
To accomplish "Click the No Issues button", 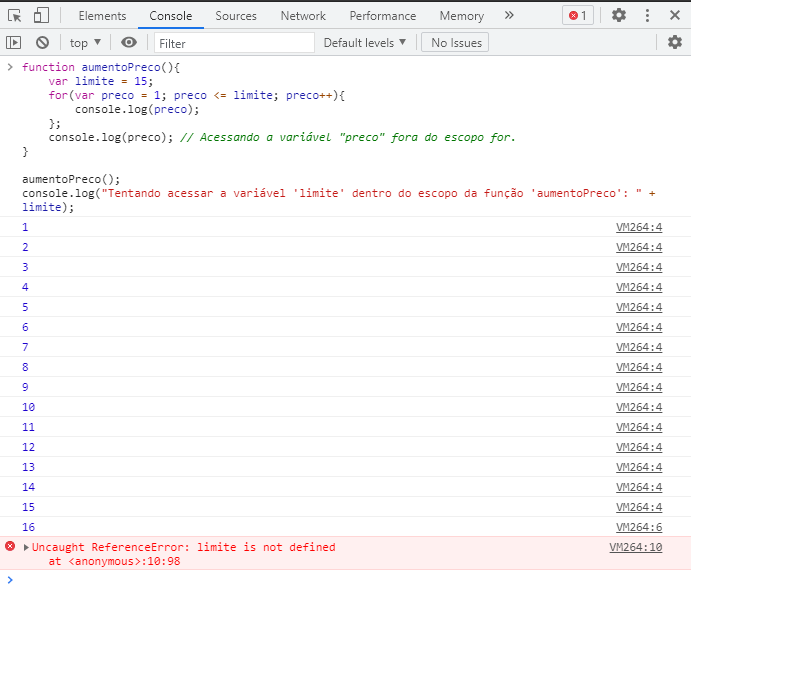I will (455, 43).
